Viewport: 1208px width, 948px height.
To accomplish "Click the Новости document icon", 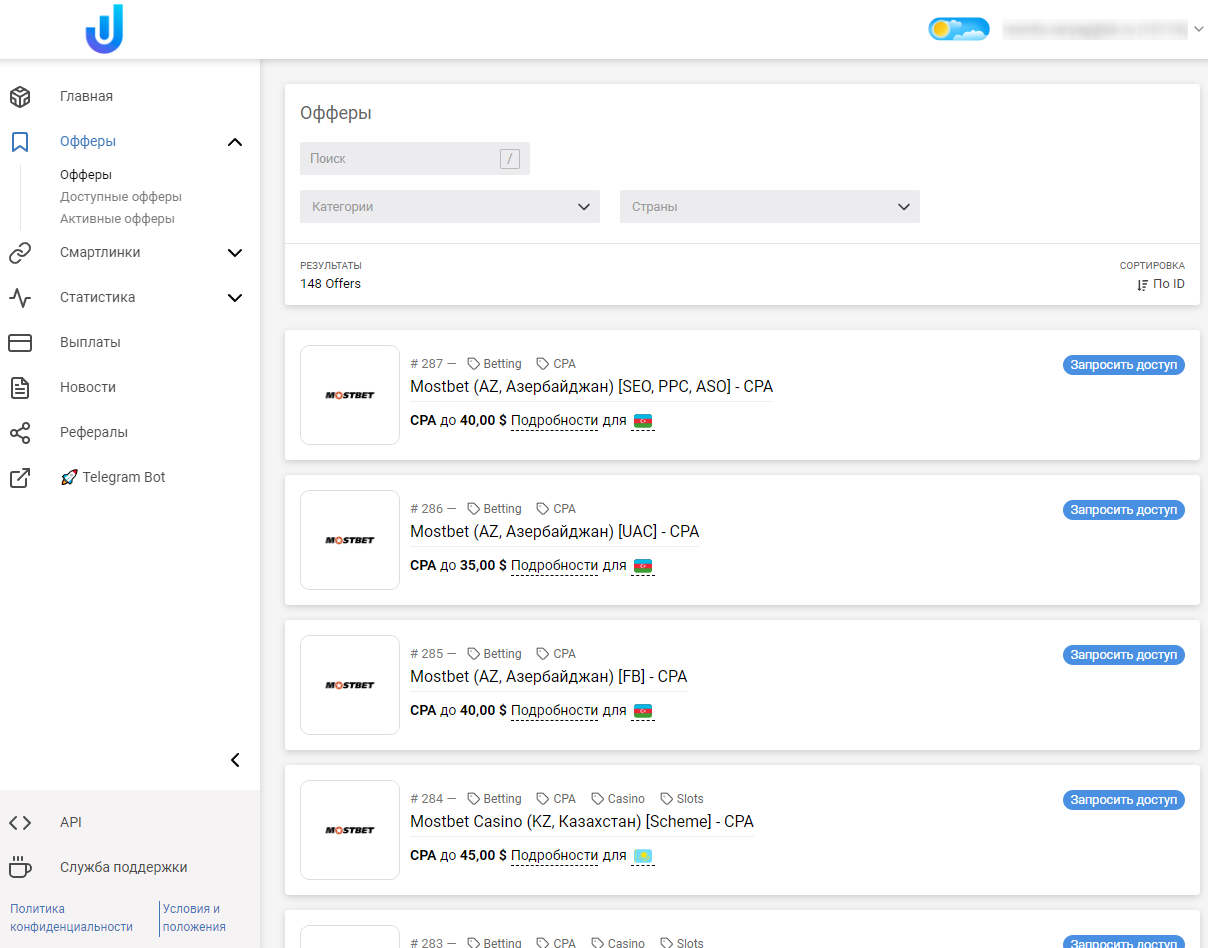I will 20,388.
